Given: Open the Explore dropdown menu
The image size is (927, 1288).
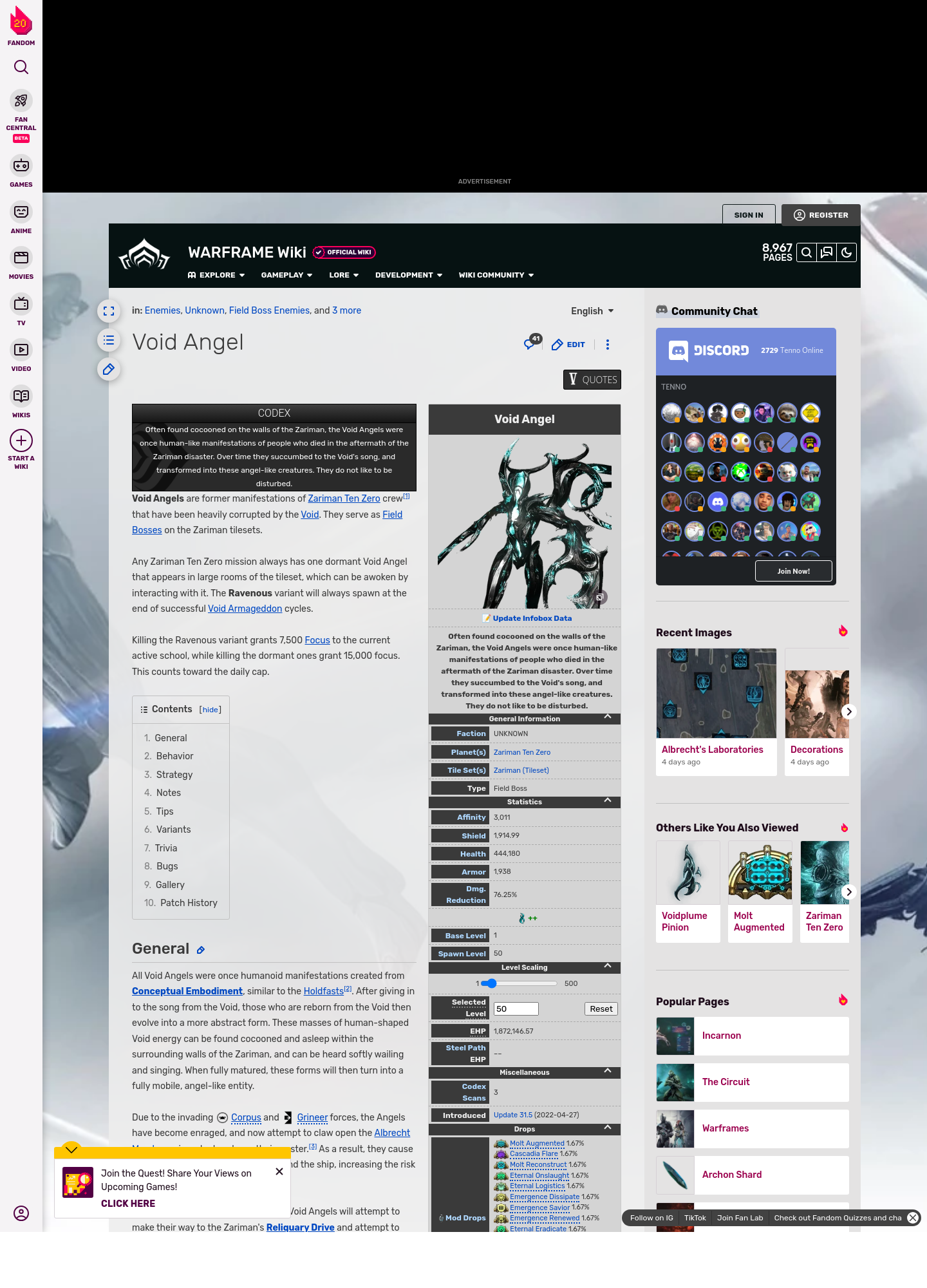Looking at the screenshot, I should (x=216, y=275).
